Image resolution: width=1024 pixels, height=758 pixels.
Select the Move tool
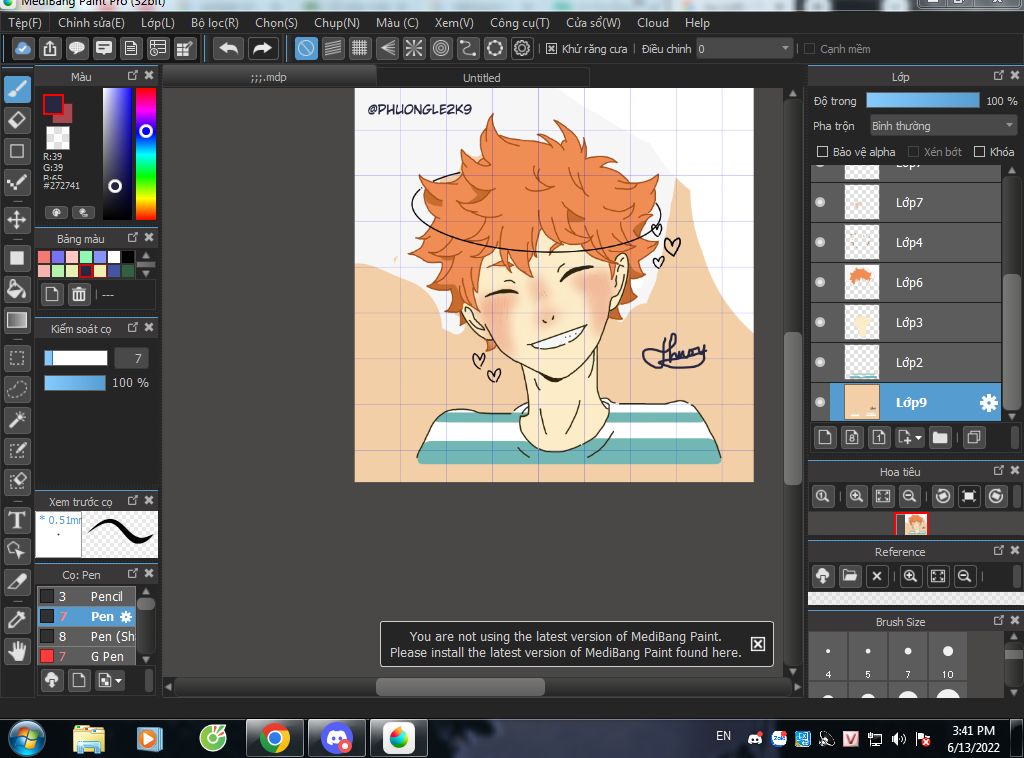point(18,219)
